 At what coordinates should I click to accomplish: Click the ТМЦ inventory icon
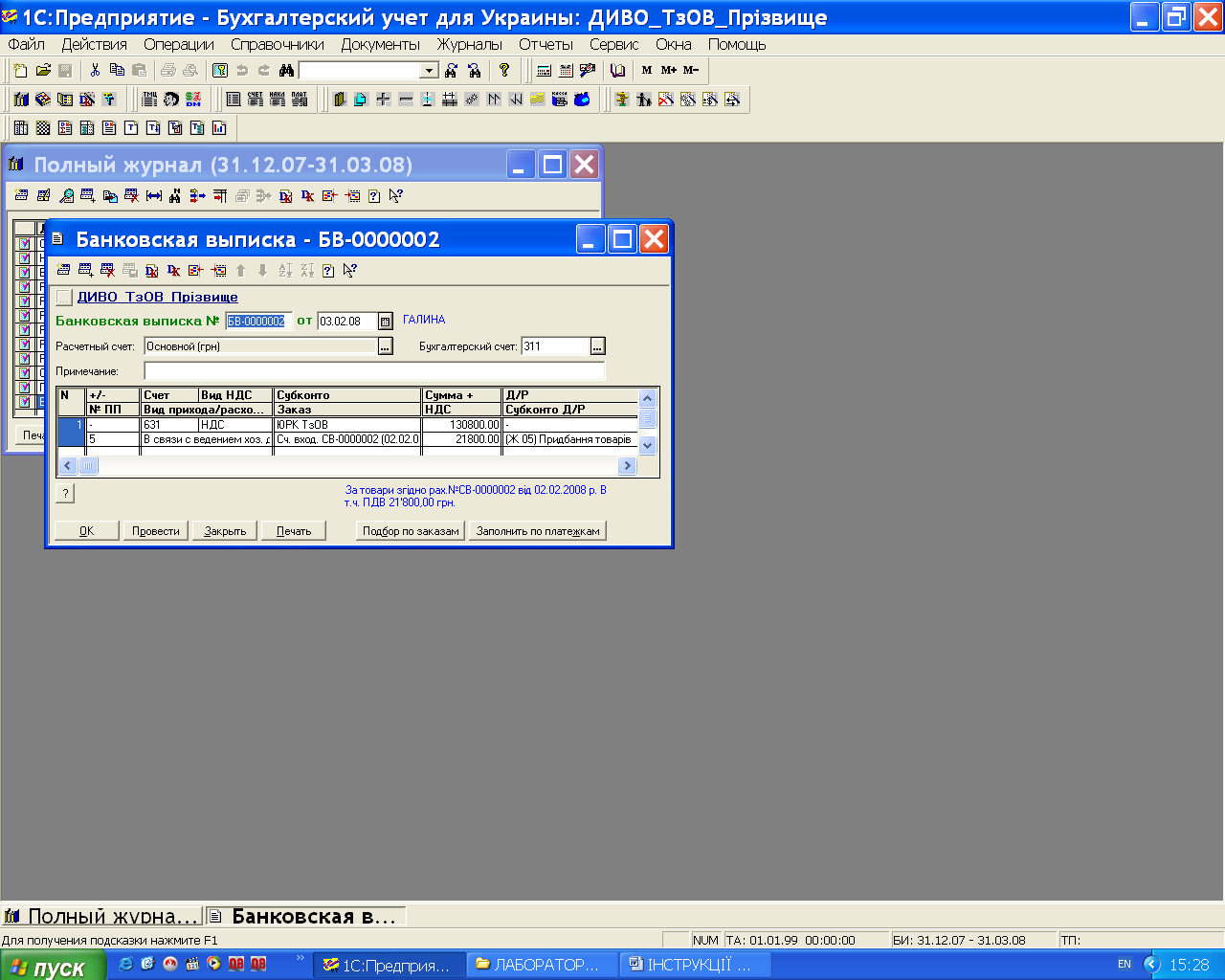150,100
